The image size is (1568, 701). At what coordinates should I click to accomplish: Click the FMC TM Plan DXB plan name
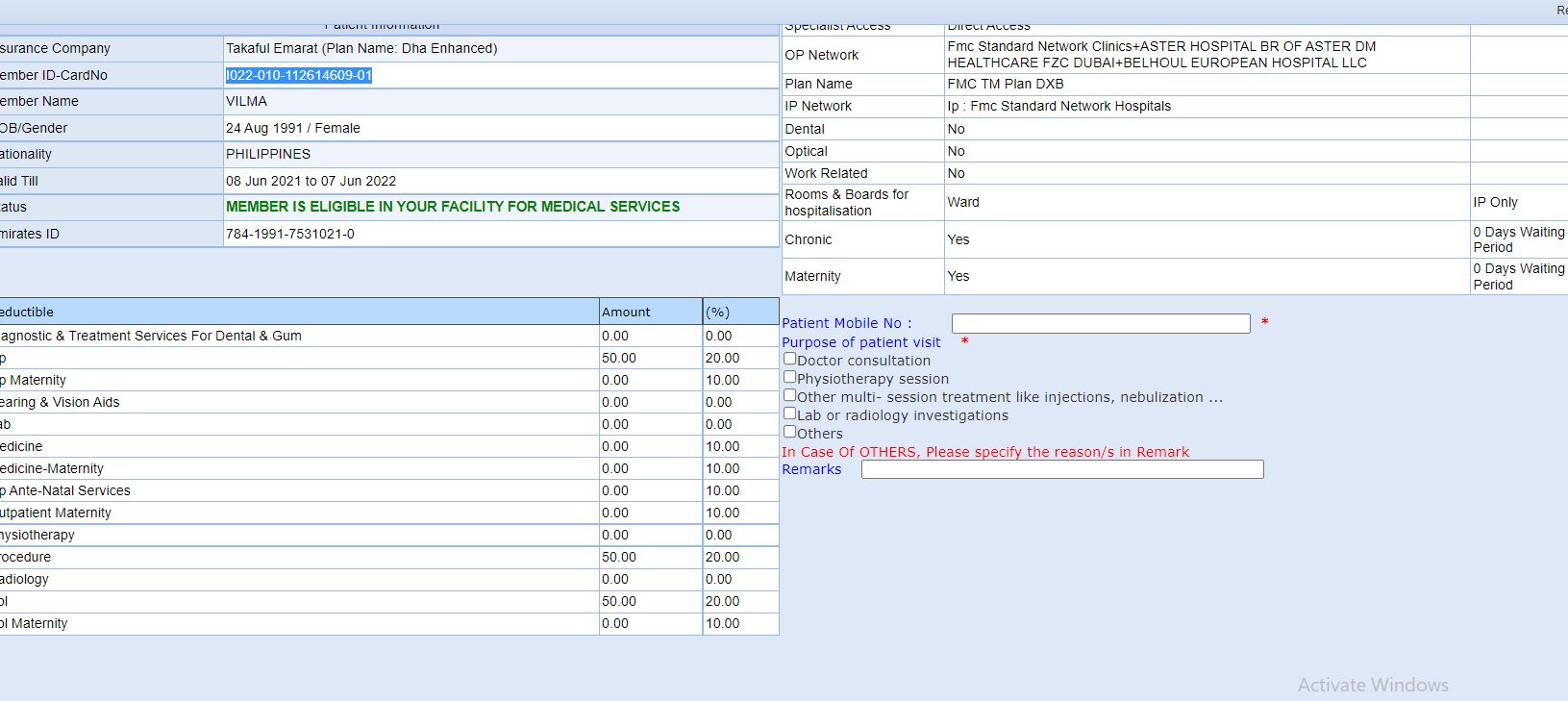pyautogui.click(x=1006, y=84)
